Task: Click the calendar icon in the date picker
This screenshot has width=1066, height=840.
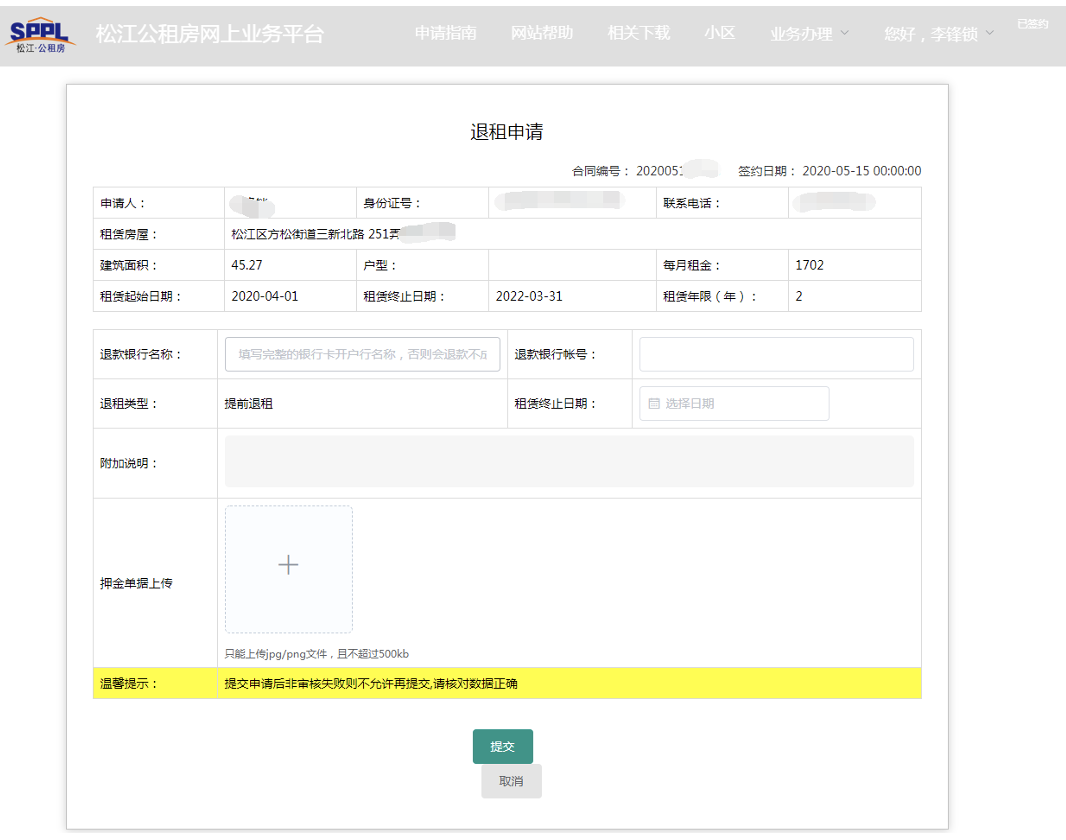Action: pyautogui.click(x=654, y=404)
